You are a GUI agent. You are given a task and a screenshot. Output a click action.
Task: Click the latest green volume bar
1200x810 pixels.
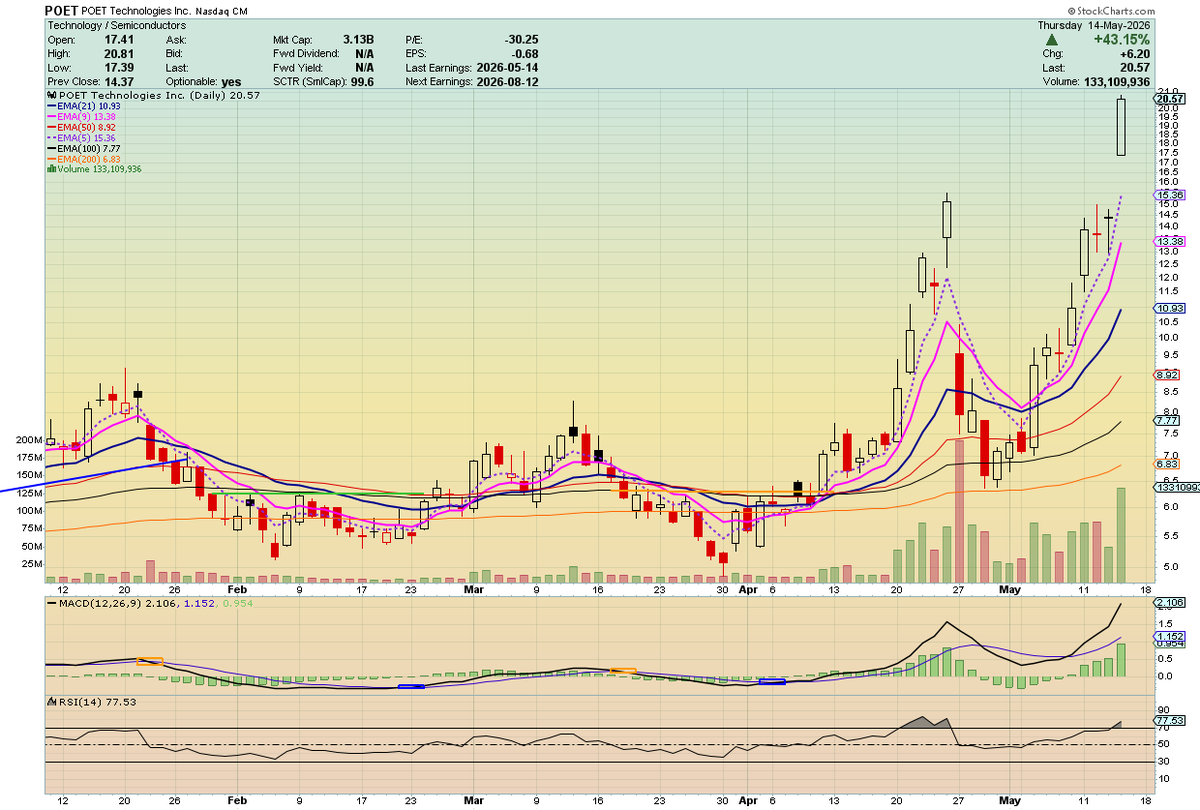[1122, 535]
